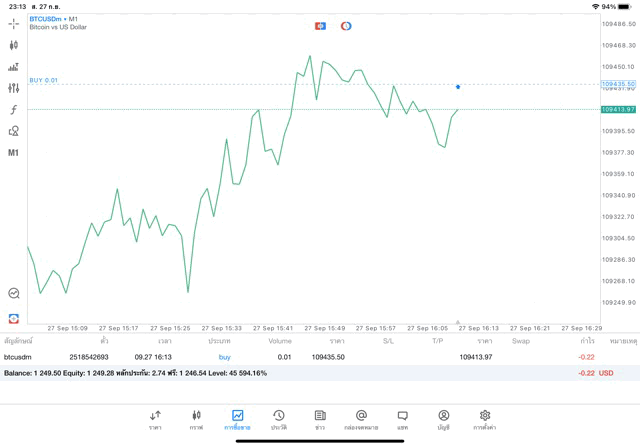Click the BUY 0.01 order line label
This screenshot has width=640, height=447.
[44, 80]
